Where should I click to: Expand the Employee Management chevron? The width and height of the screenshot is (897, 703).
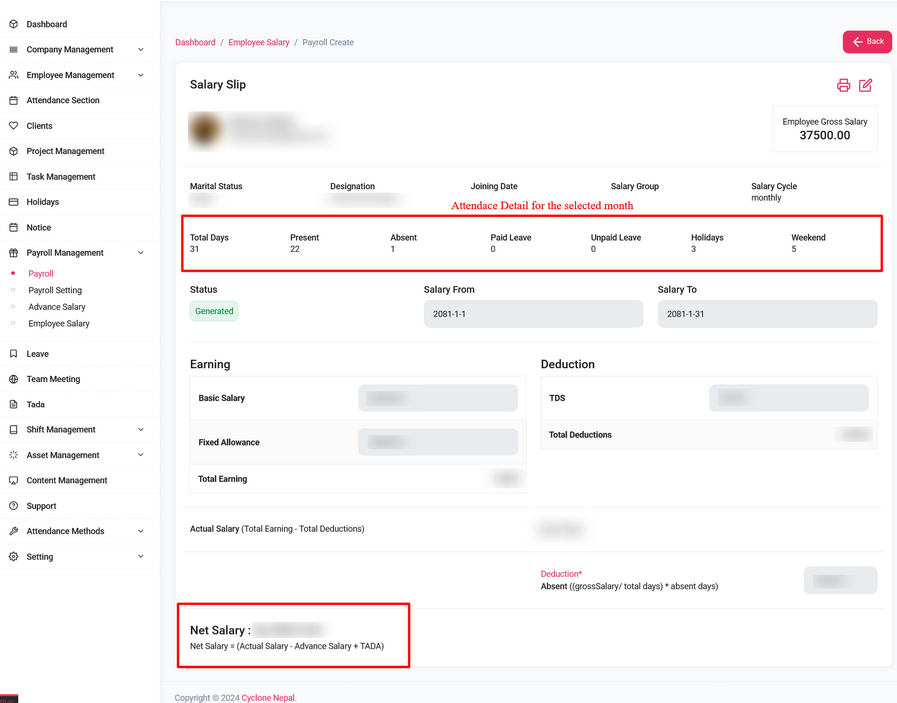[x=140, y=75]
